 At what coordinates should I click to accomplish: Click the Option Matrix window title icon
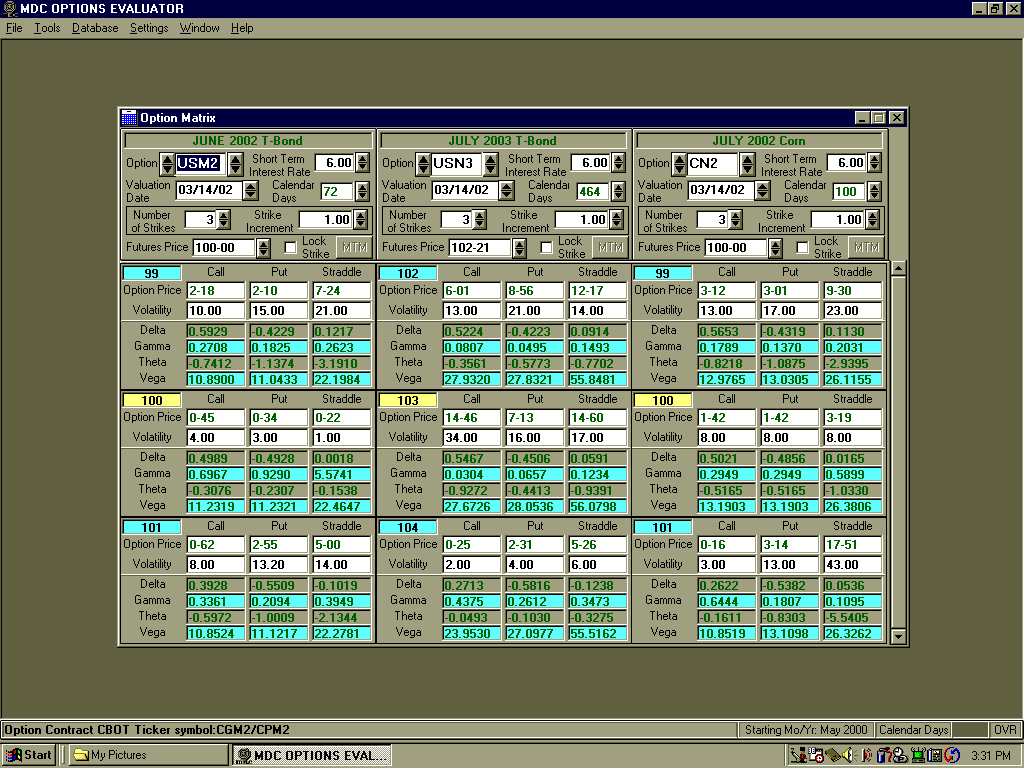tap(128, 118)
